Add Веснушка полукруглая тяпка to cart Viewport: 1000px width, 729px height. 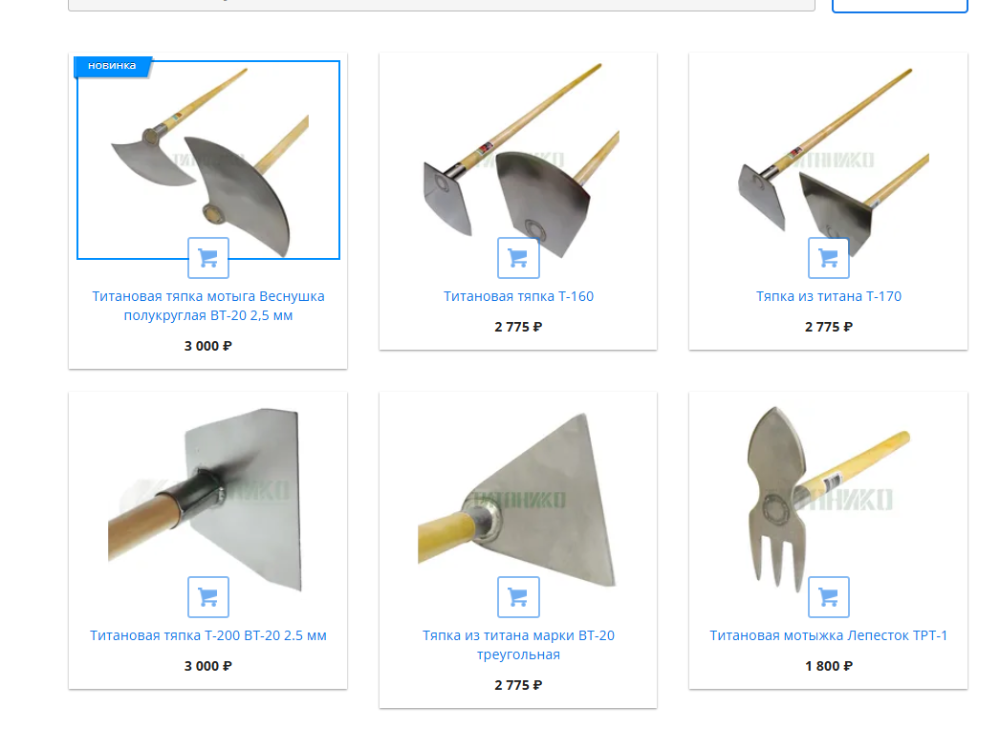click(x=208, y=258)
